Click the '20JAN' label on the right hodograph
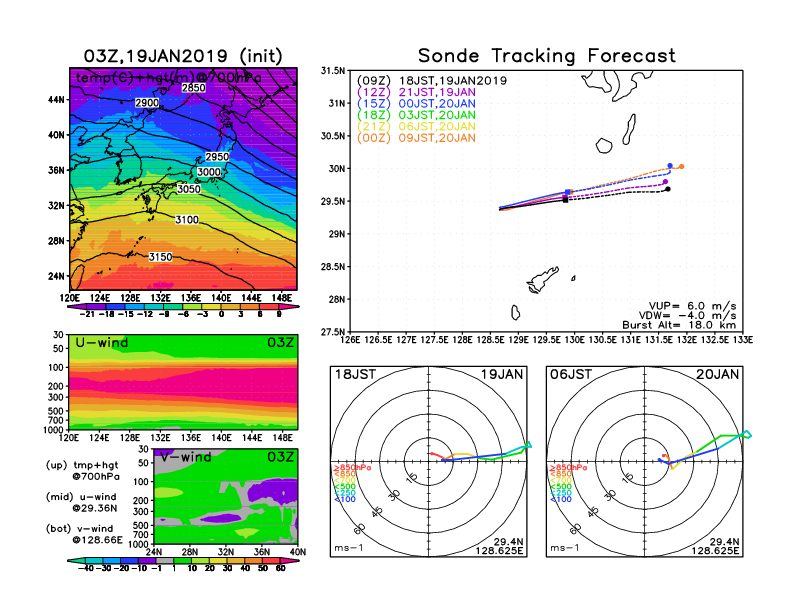 coord(717,375)
